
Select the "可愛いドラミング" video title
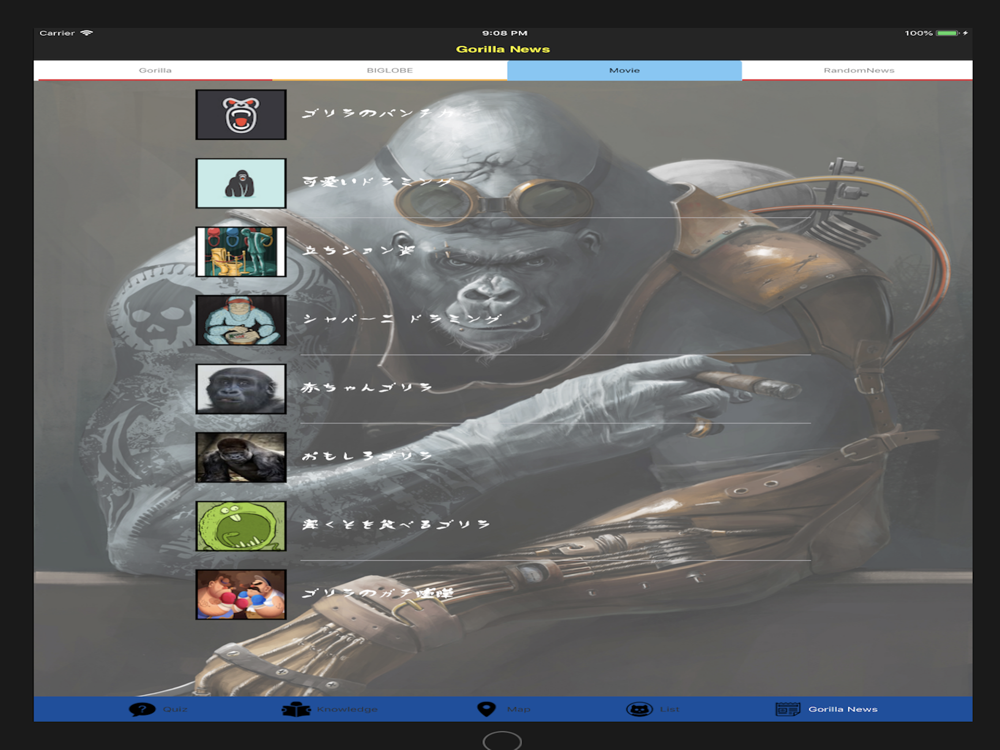[x=377, y=182]
